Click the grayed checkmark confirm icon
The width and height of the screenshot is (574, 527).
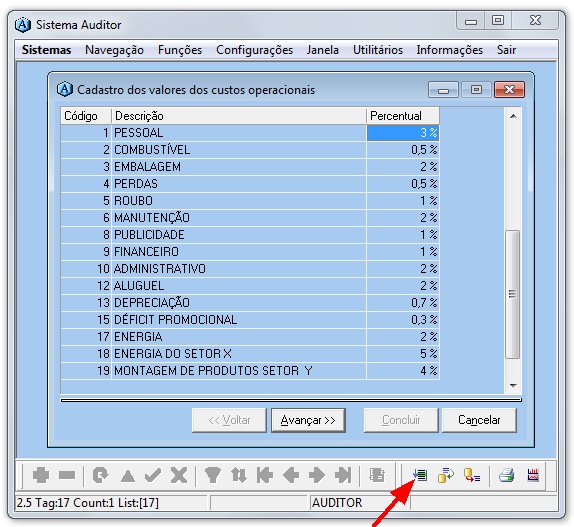[153, 475]
